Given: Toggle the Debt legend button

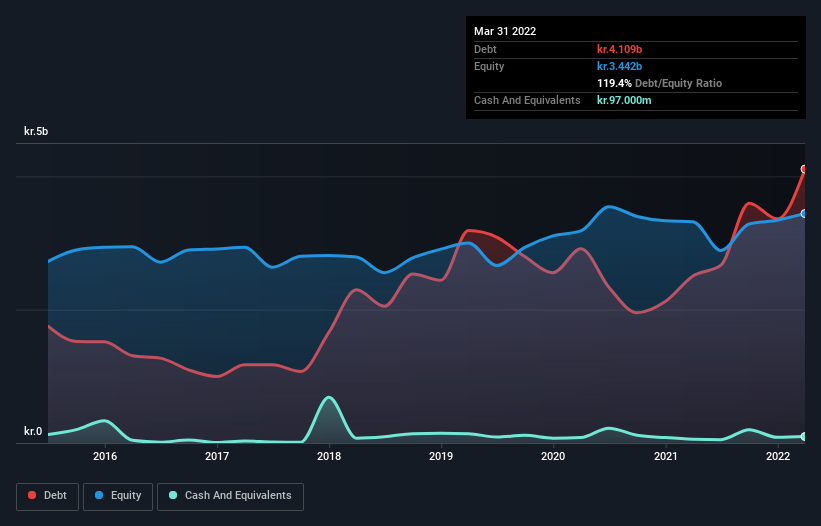Looking at the screenshot, I should click(x=48, y=496).
